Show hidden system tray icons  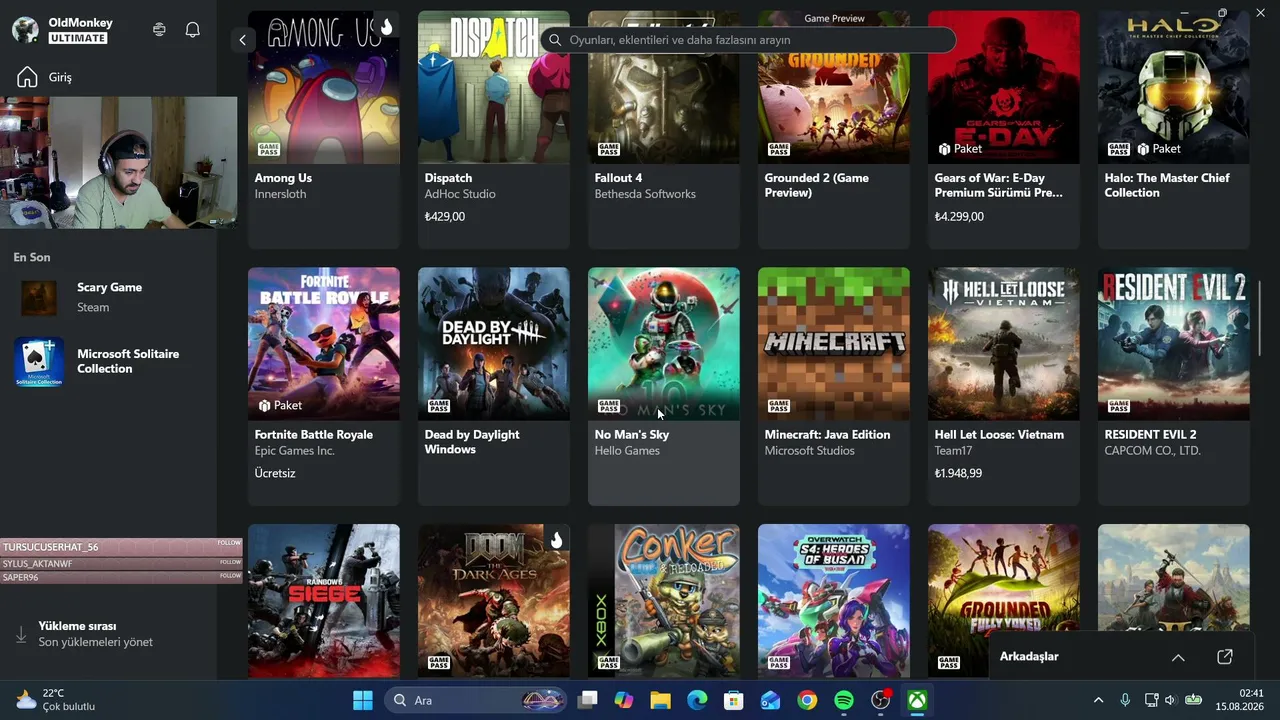pos(1098,700)
